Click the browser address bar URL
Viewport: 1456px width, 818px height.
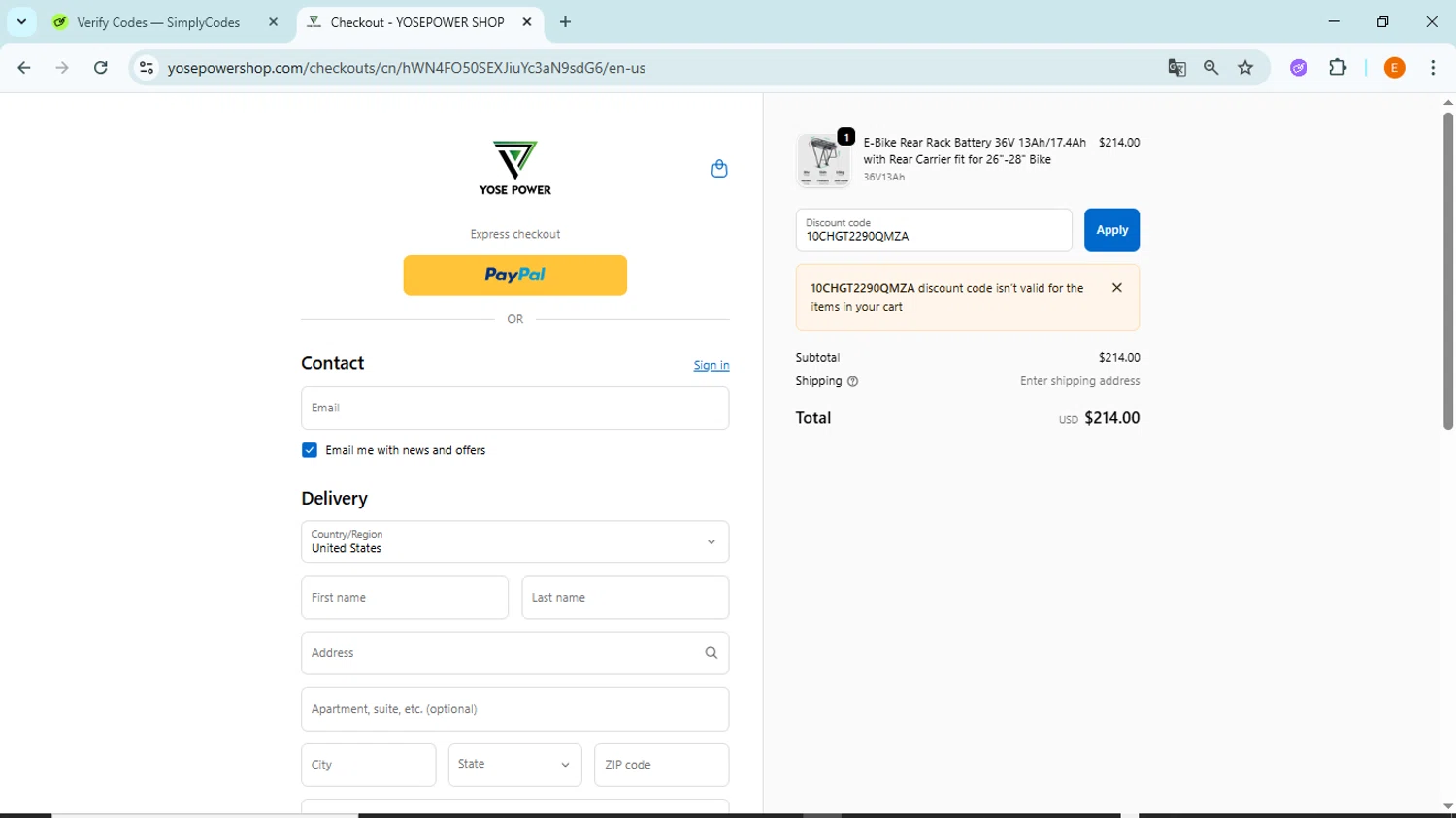[407, 68]
